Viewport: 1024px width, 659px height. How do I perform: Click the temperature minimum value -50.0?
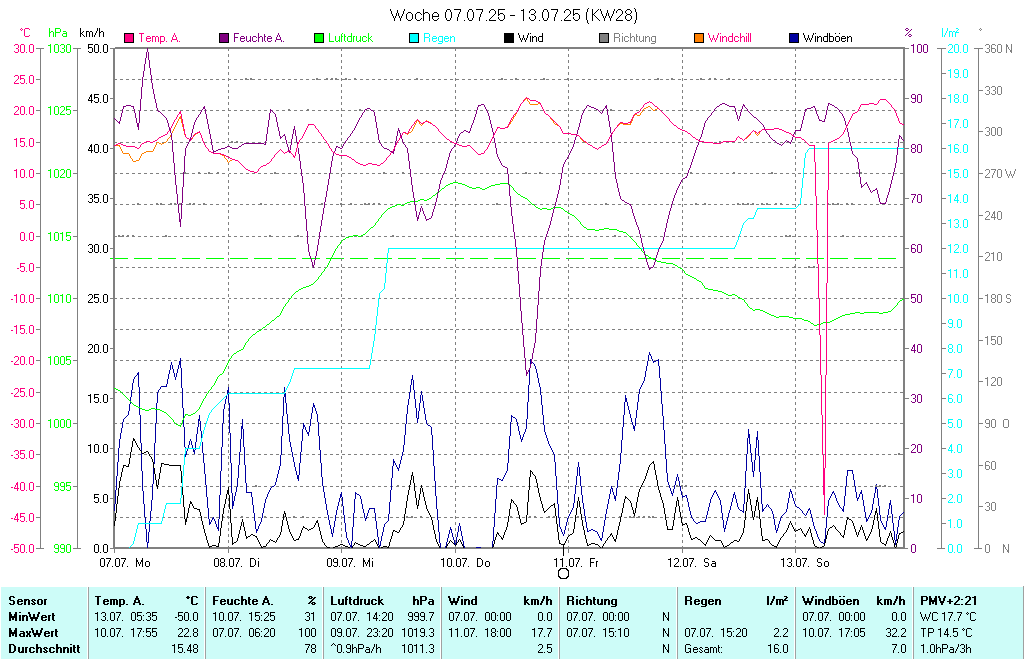(186, 617)
